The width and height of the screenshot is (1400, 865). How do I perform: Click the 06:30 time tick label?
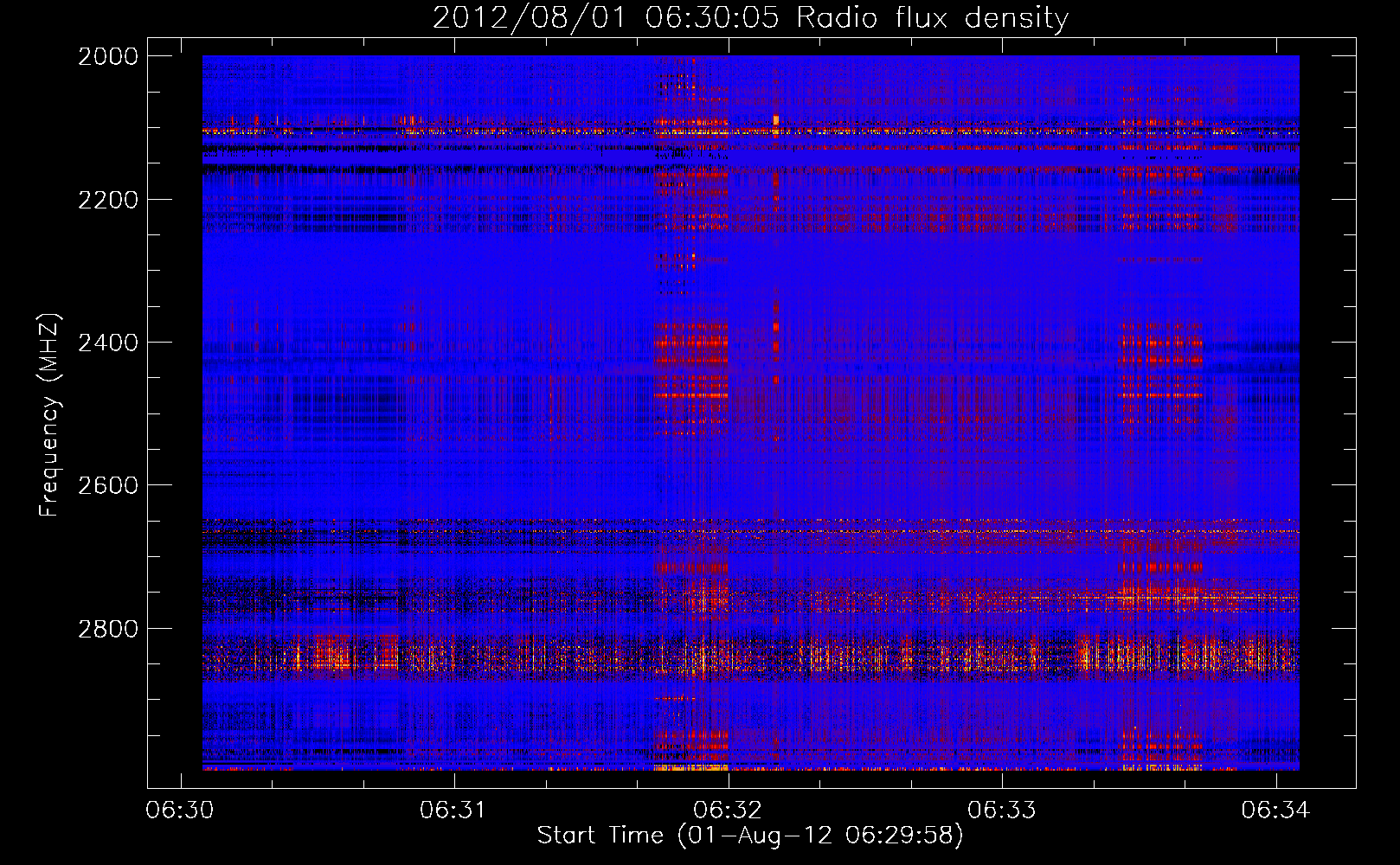180,811
